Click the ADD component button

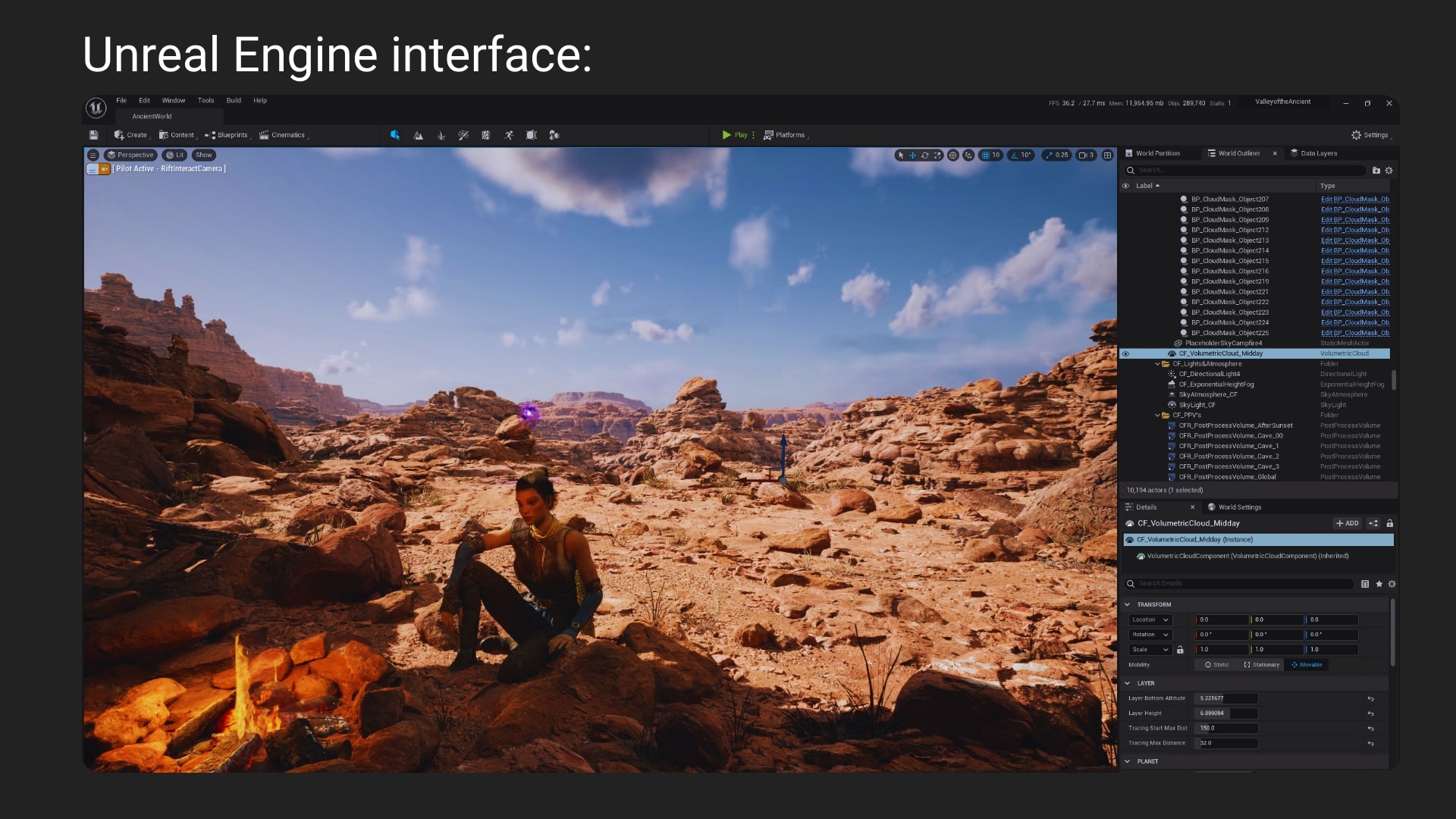1348,523
